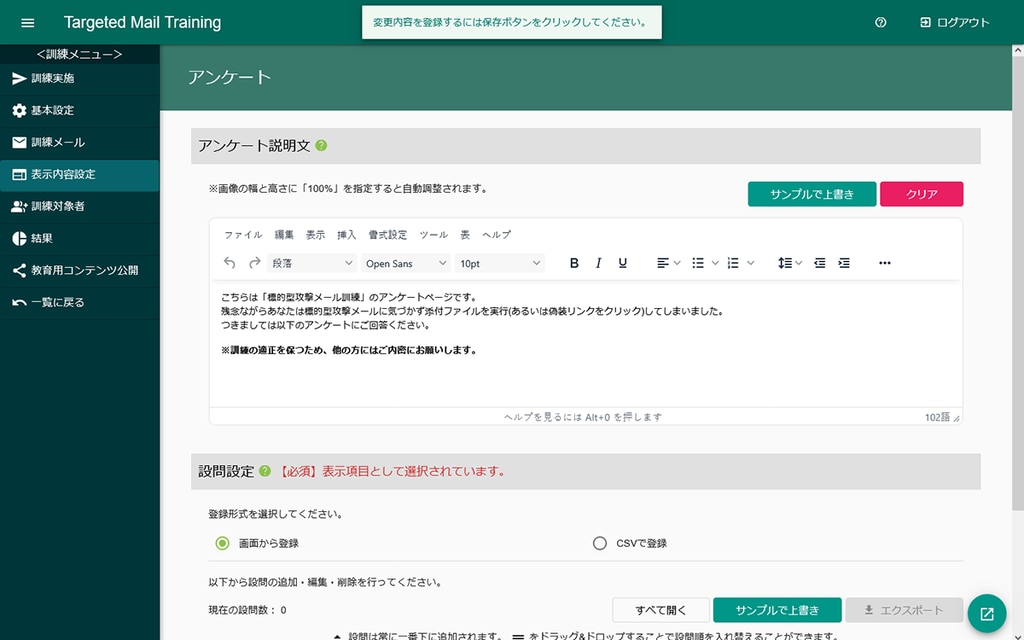Image resolution: width=1024 pixels, height=640 pixels.
Task: Open the editor 表 menu
Action: [465, 234]
